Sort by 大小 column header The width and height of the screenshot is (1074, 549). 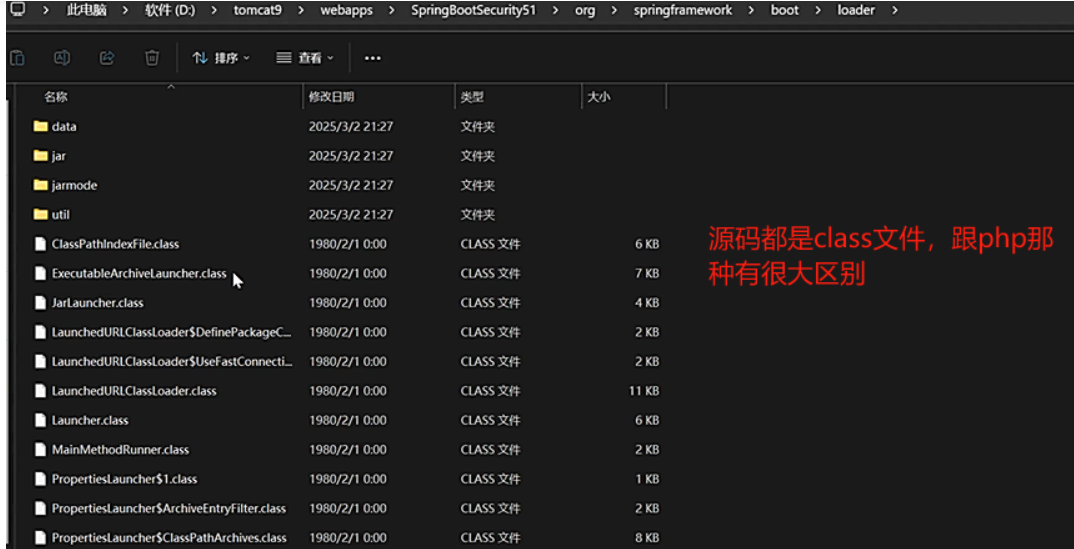pyautogui.click(x=599, y=97)
